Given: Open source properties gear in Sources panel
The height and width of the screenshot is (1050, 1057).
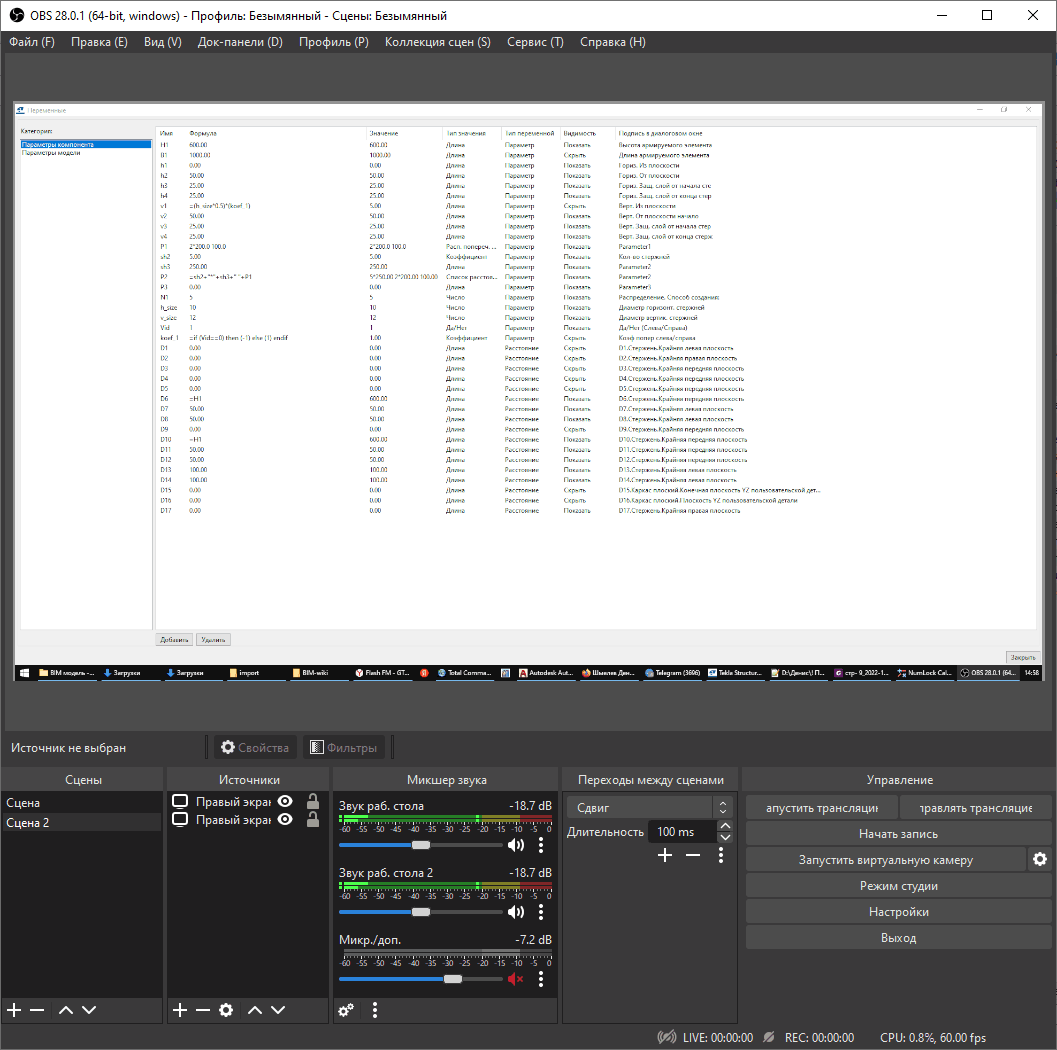Looking at the screenshot, I should pos(226,1010).
